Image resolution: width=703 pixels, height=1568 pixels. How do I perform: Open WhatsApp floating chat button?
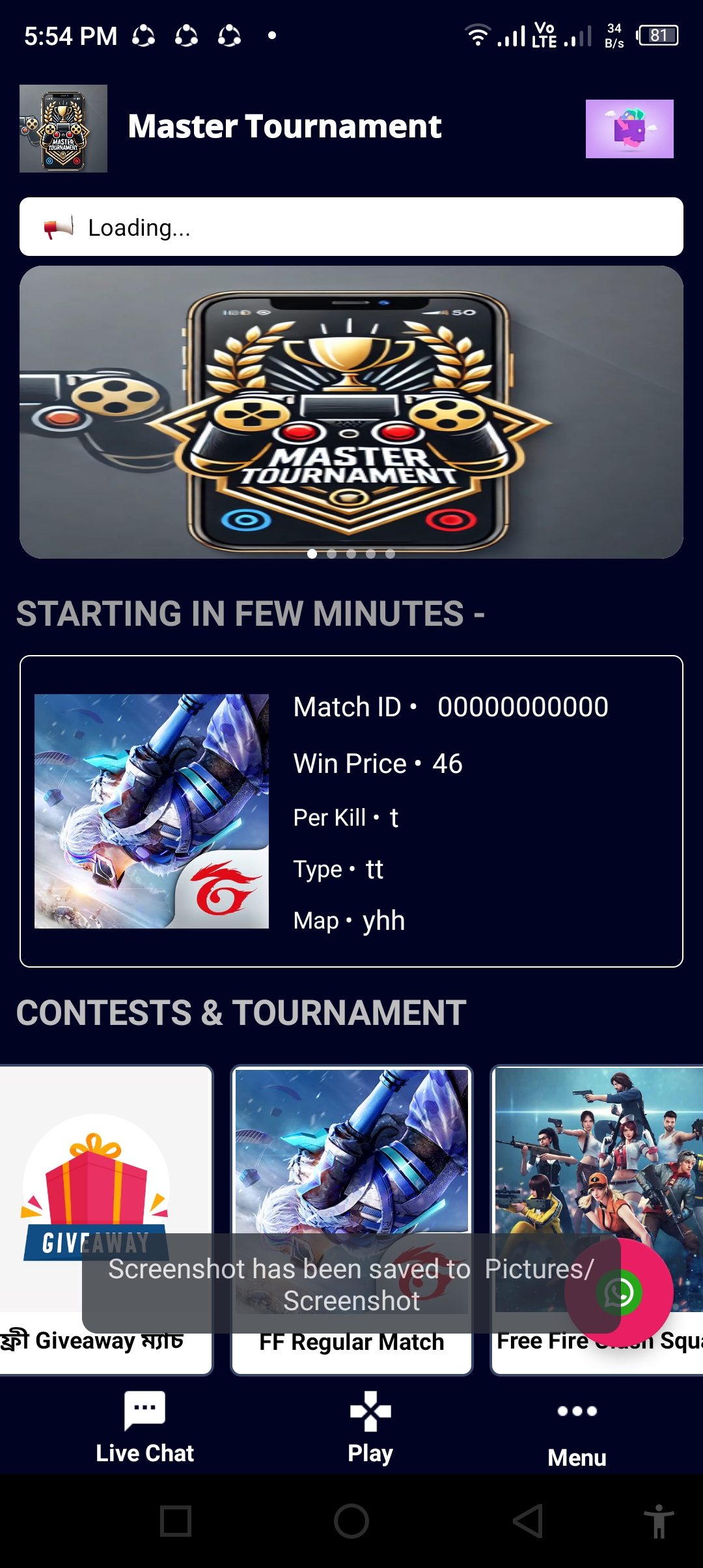pyautogui.click(x=619, y=1293)
